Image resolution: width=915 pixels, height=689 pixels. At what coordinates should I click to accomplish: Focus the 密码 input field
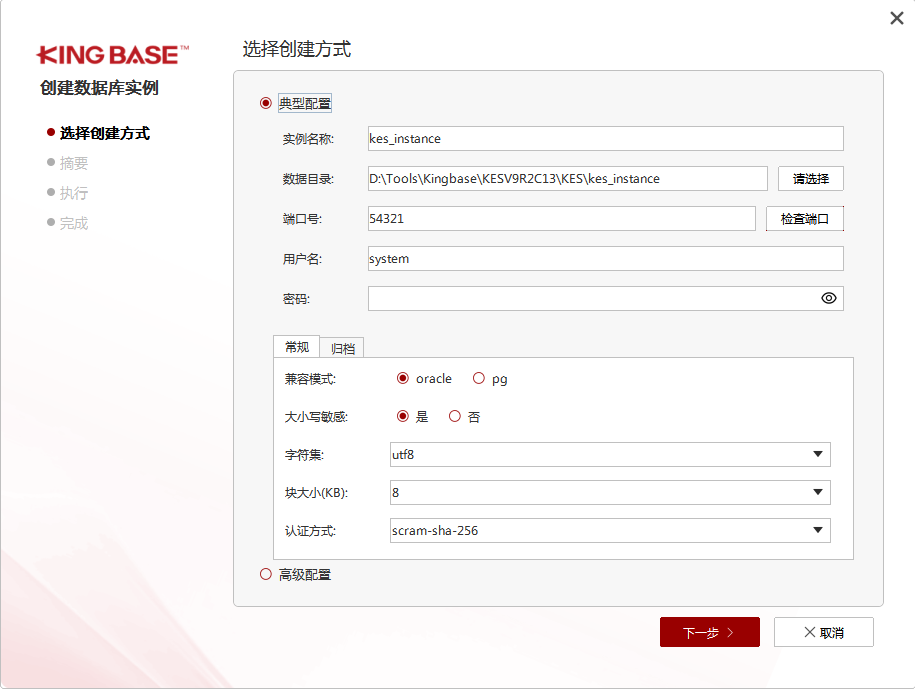coord(590,298)
